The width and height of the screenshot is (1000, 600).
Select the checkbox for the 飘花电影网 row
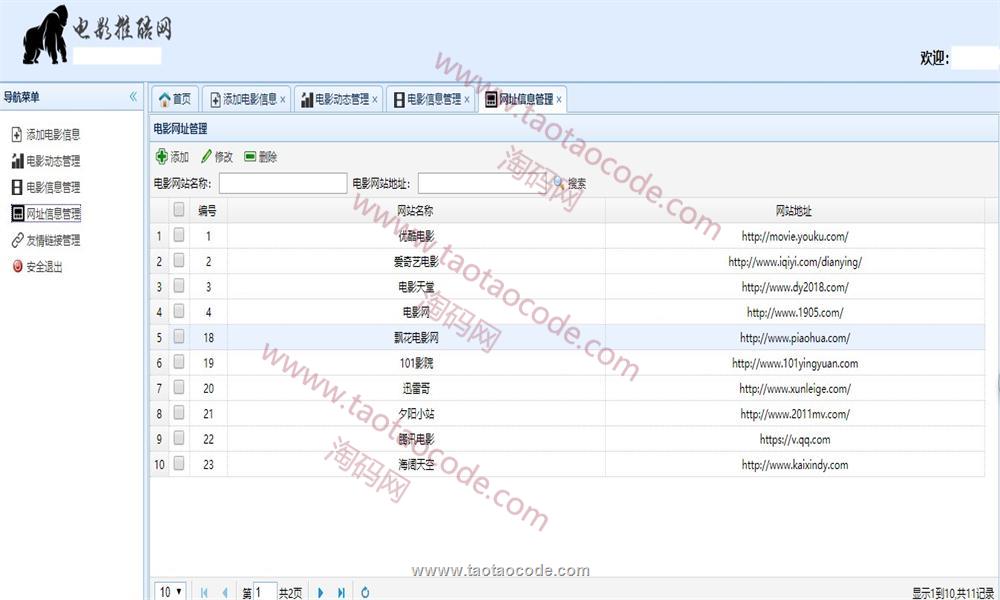(179, 338)
